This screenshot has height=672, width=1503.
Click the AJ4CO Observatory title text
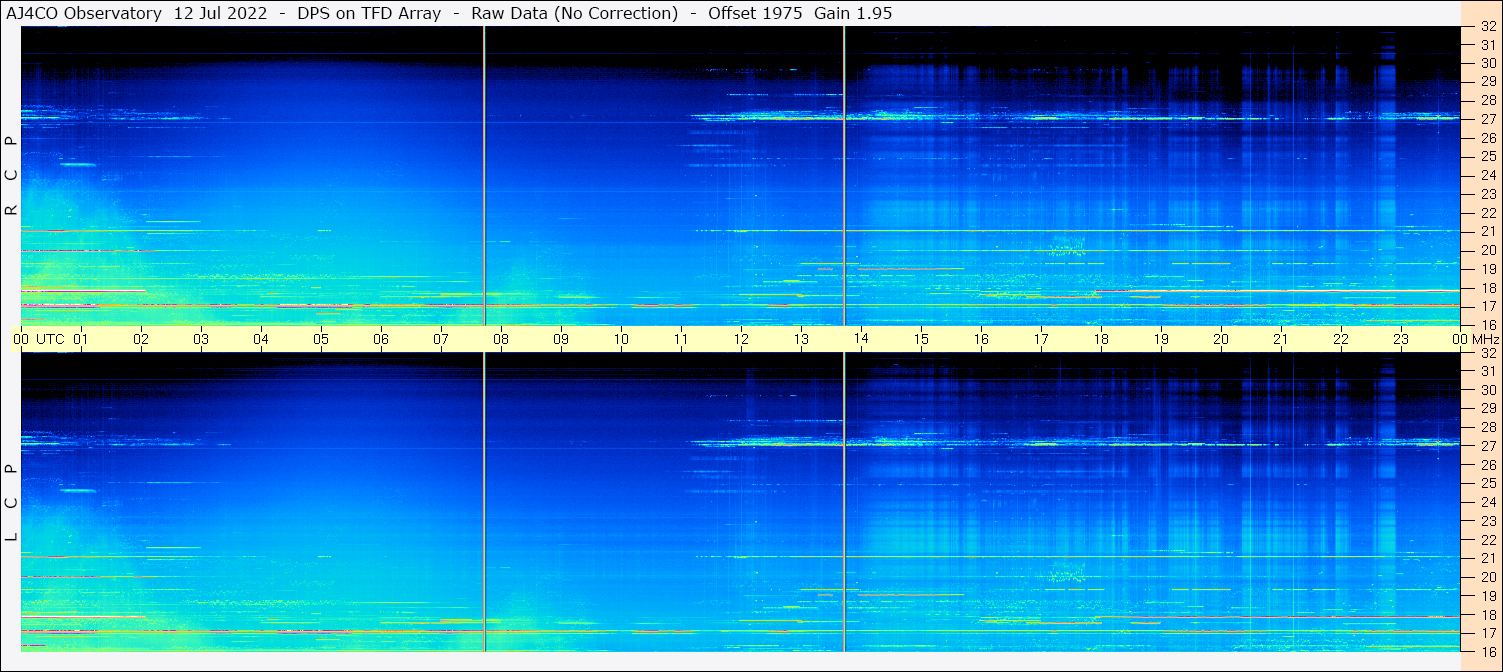pos(84,14)
